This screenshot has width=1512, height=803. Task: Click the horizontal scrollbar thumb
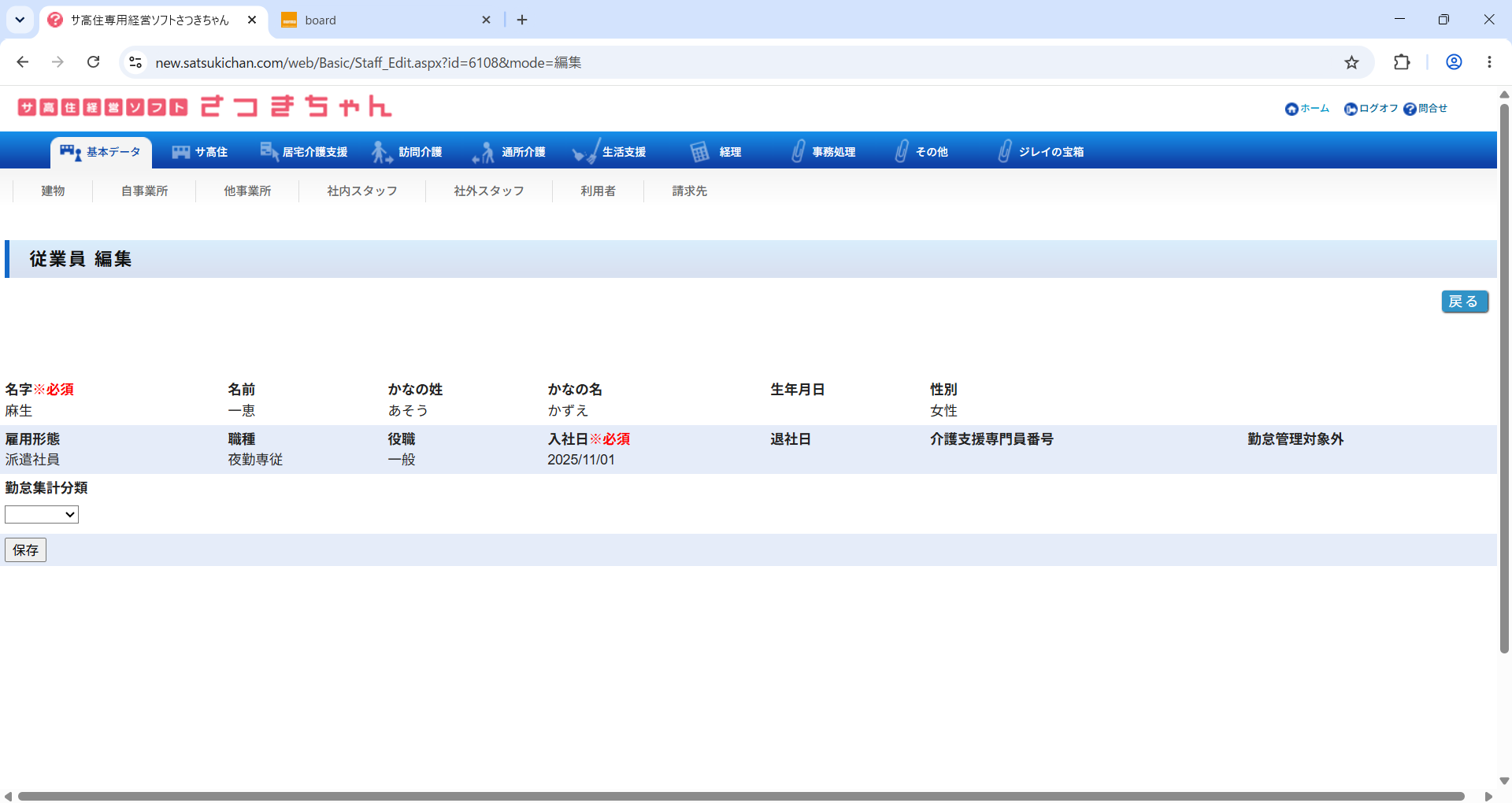click(740, 797)
